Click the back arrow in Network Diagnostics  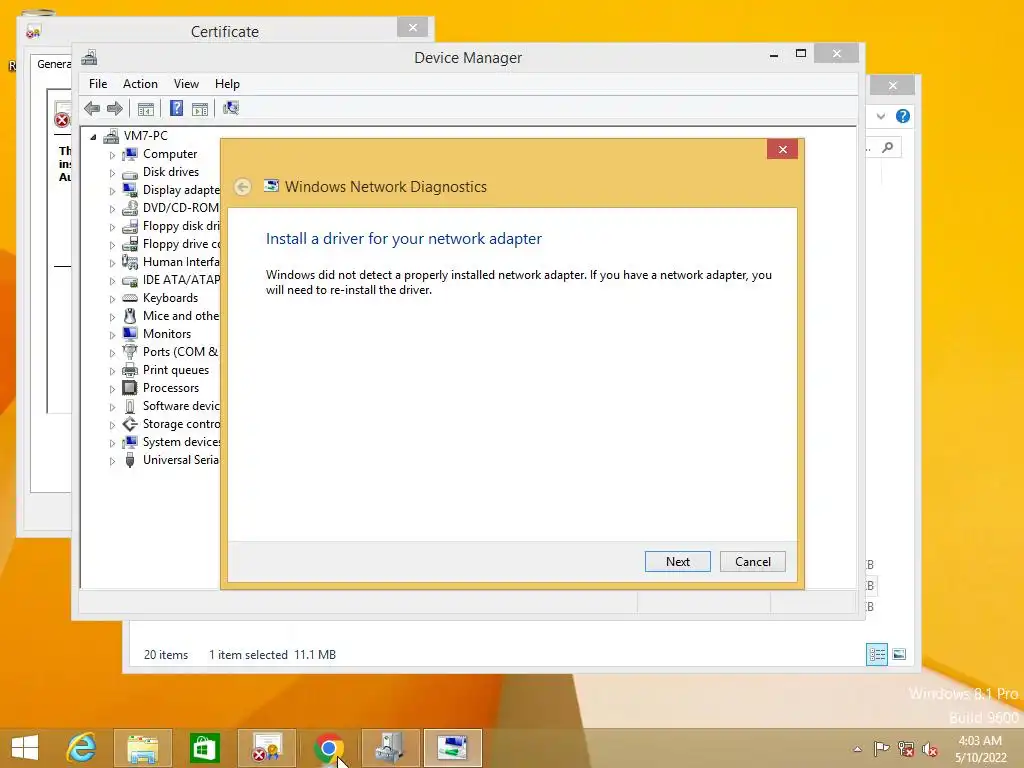[242, 187]
